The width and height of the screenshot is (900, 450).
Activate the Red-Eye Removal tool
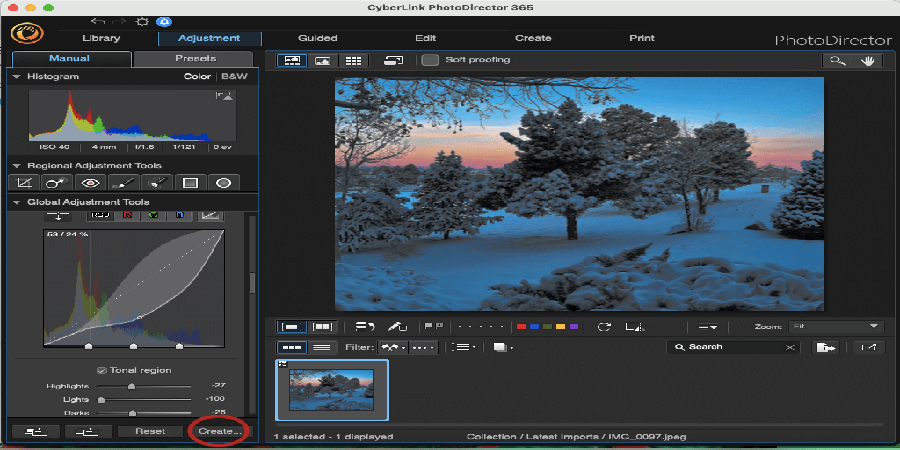(x=91, y=183)
